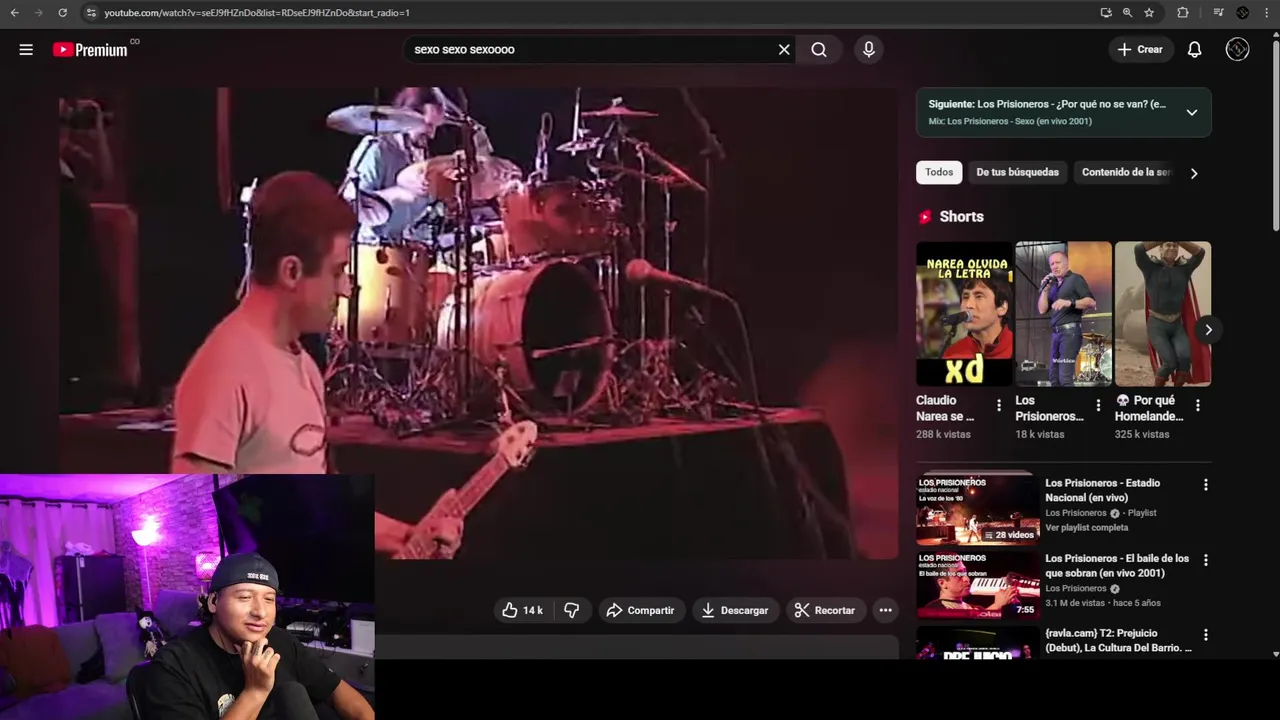
Task: Show more filter chips with right arrow
Action: click(x=1193, y=172)
